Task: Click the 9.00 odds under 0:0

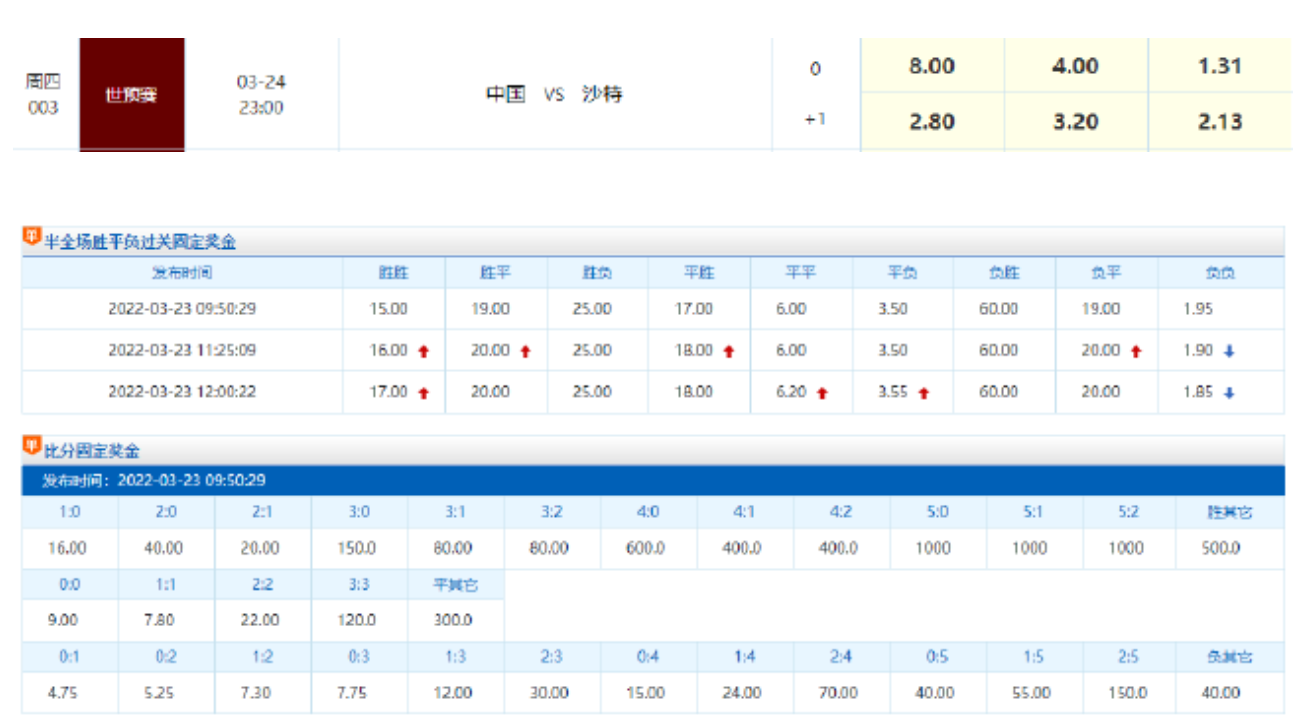Action: pos(62,620)
